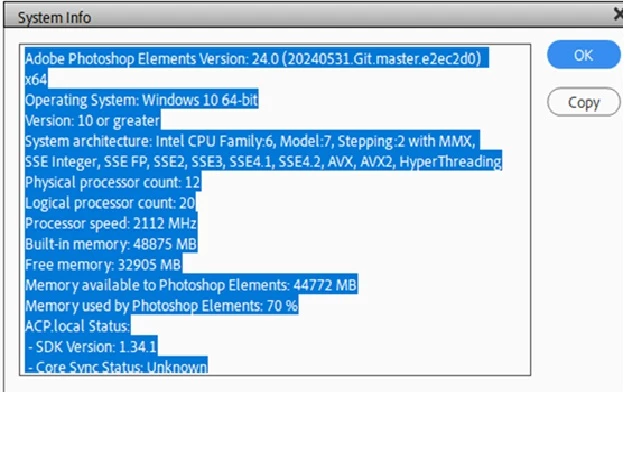Image resolution: width=627 pixels, height=460 pixels.
Task: Close the System Info dialog
Action: tap(619, 15)
